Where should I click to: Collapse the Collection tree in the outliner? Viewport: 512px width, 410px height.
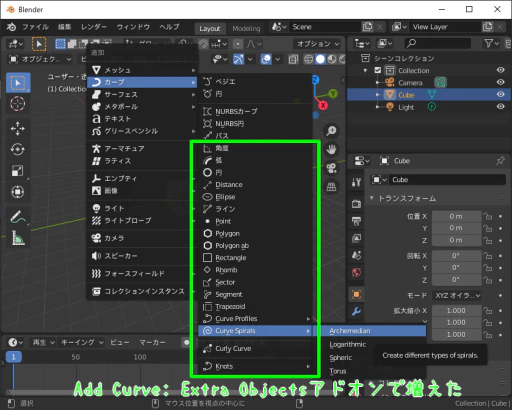(x=366, y=71)
